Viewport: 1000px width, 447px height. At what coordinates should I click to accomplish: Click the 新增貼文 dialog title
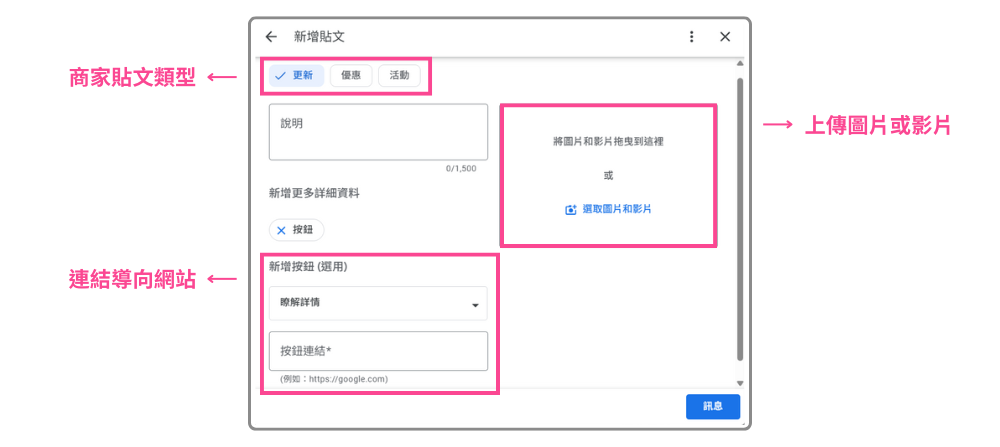[x=319, y=37]
